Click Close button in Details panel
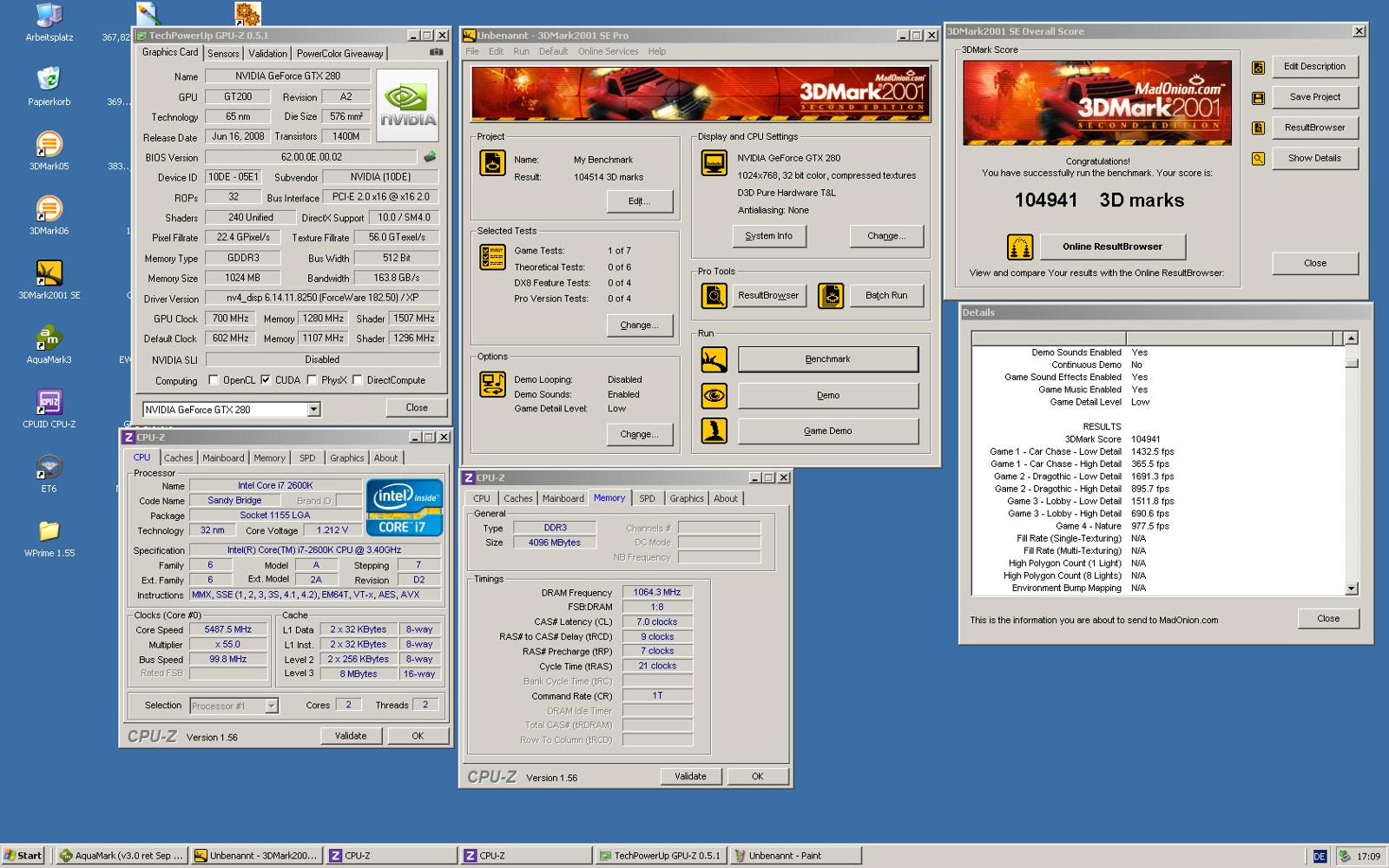 [x=1328, y=619]
